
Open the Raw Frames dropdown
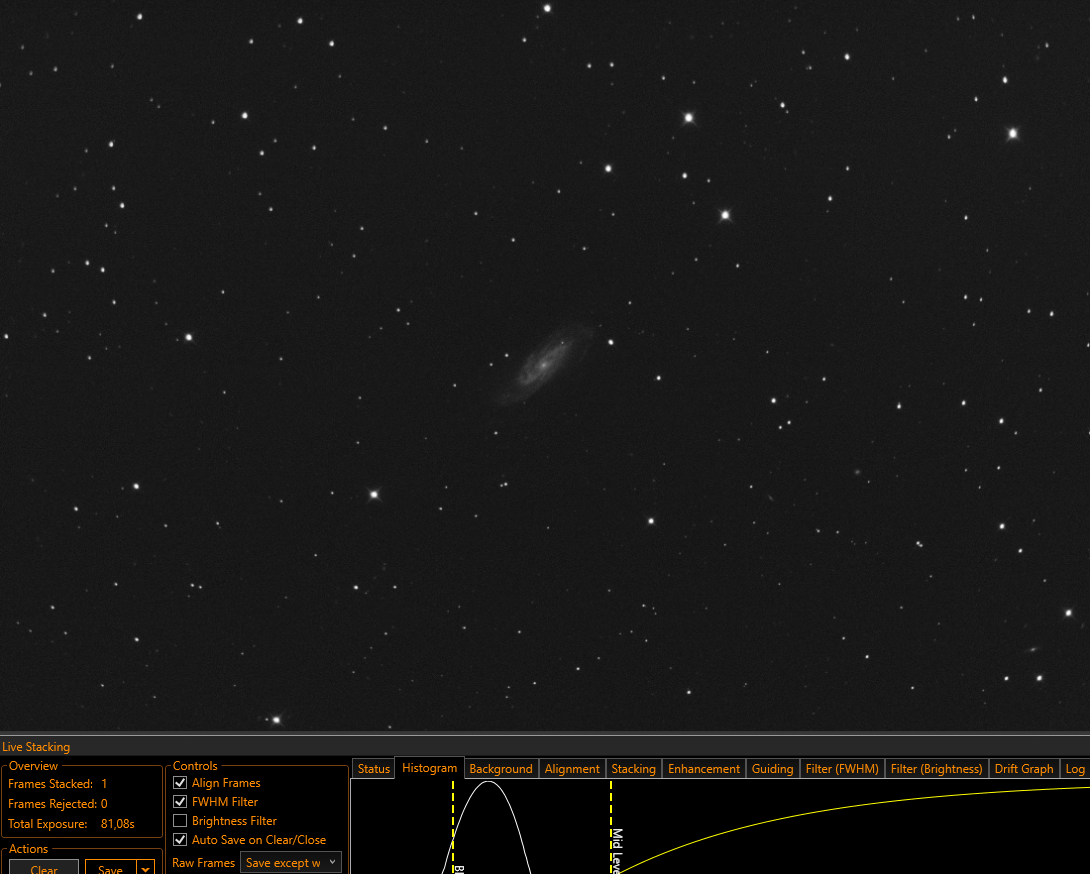tap(291, 863)
